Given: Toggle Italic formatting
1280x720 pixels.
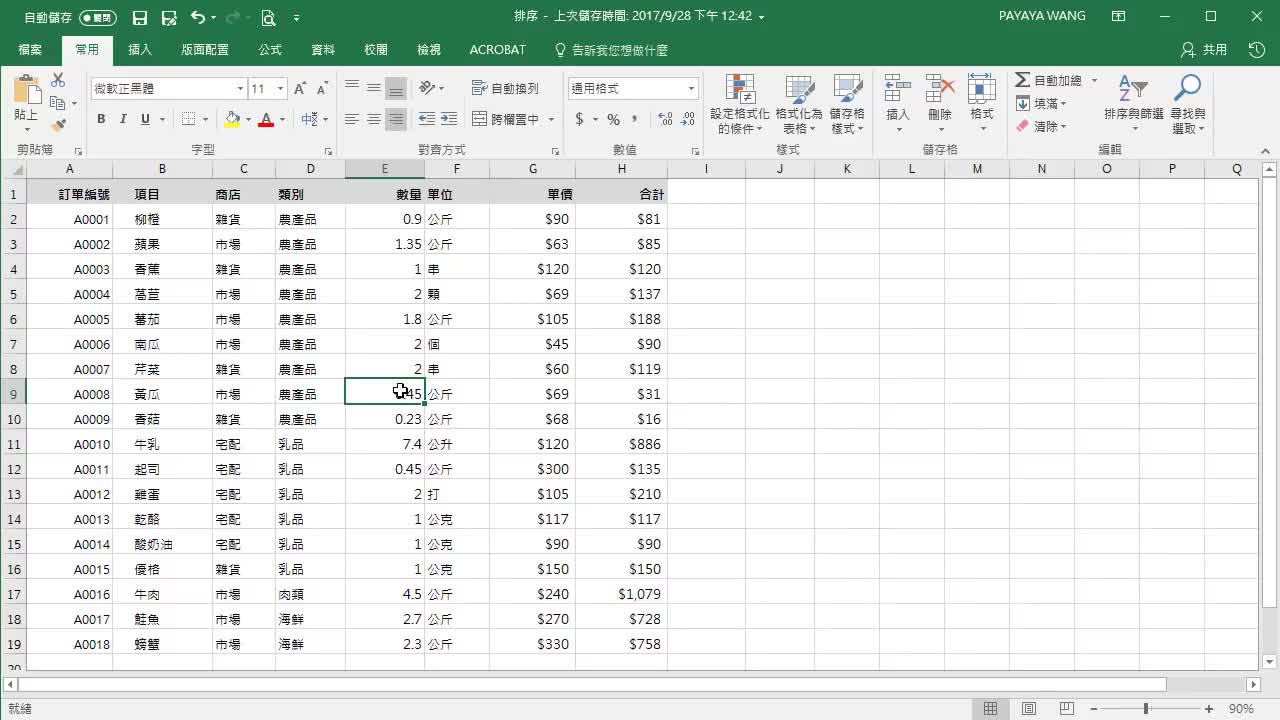Looking at the screenshot, I should click(x=123, y=119).
